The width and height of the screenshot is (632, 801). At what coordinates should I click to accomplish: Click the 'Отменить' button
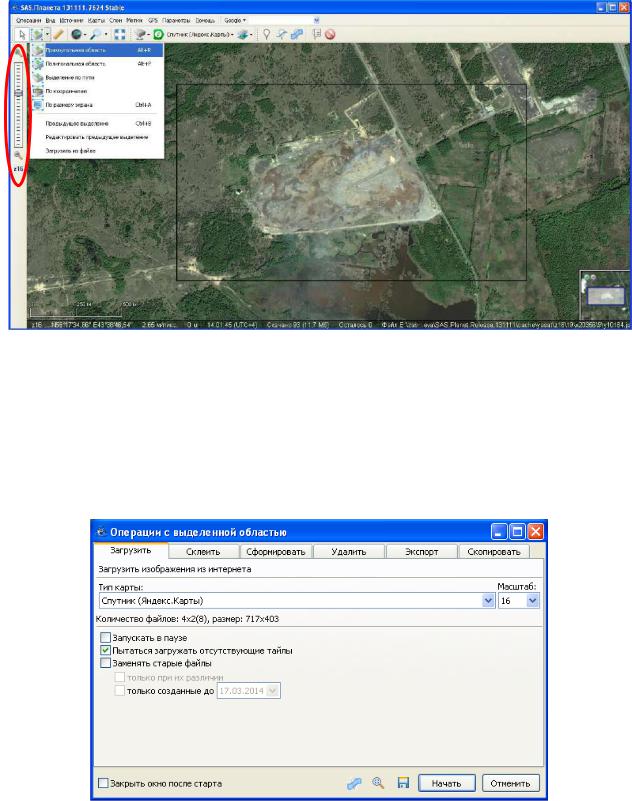click(x=510, y=783)
